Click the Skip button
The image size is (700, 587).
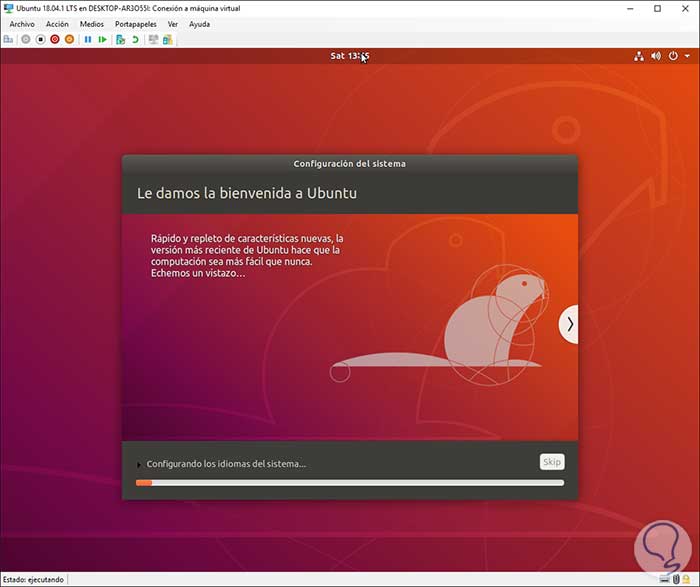552,462
